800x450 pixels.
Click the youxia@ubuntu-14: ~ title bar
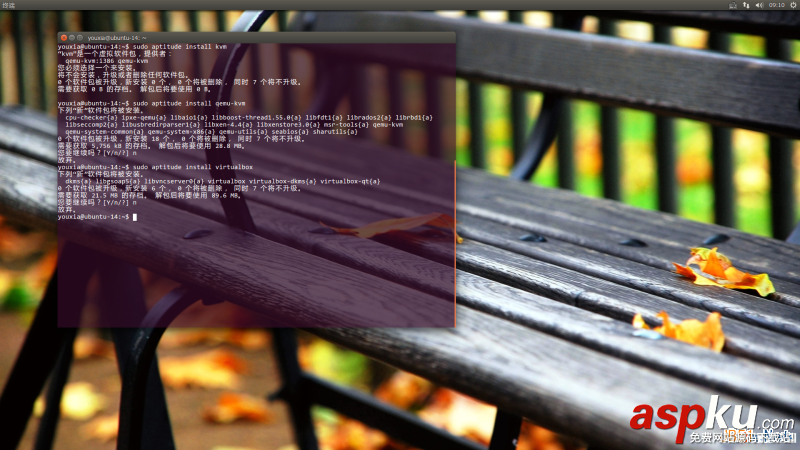257,38
